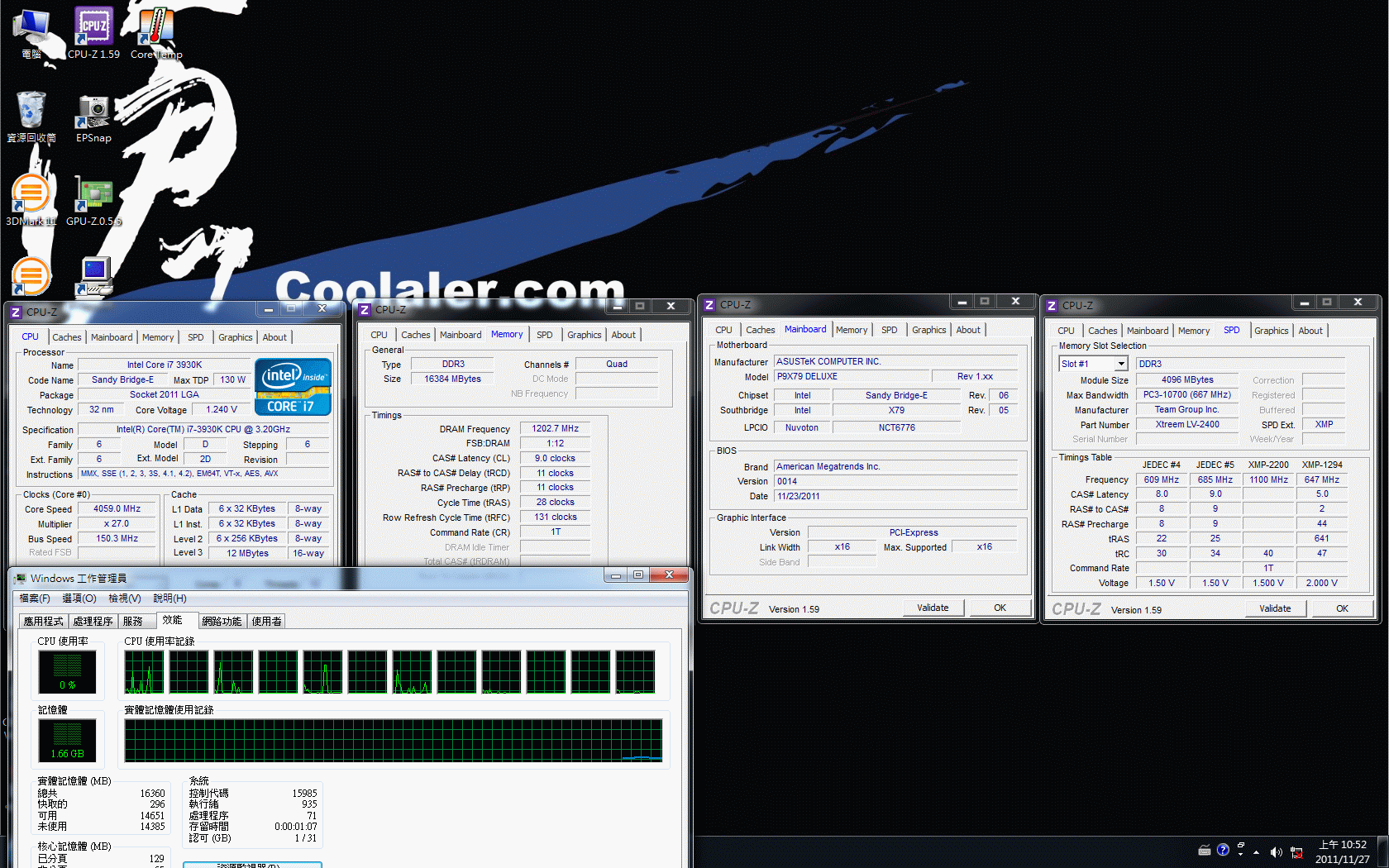Open the 選項(O) menu in Task Manager

click(79, 599)
